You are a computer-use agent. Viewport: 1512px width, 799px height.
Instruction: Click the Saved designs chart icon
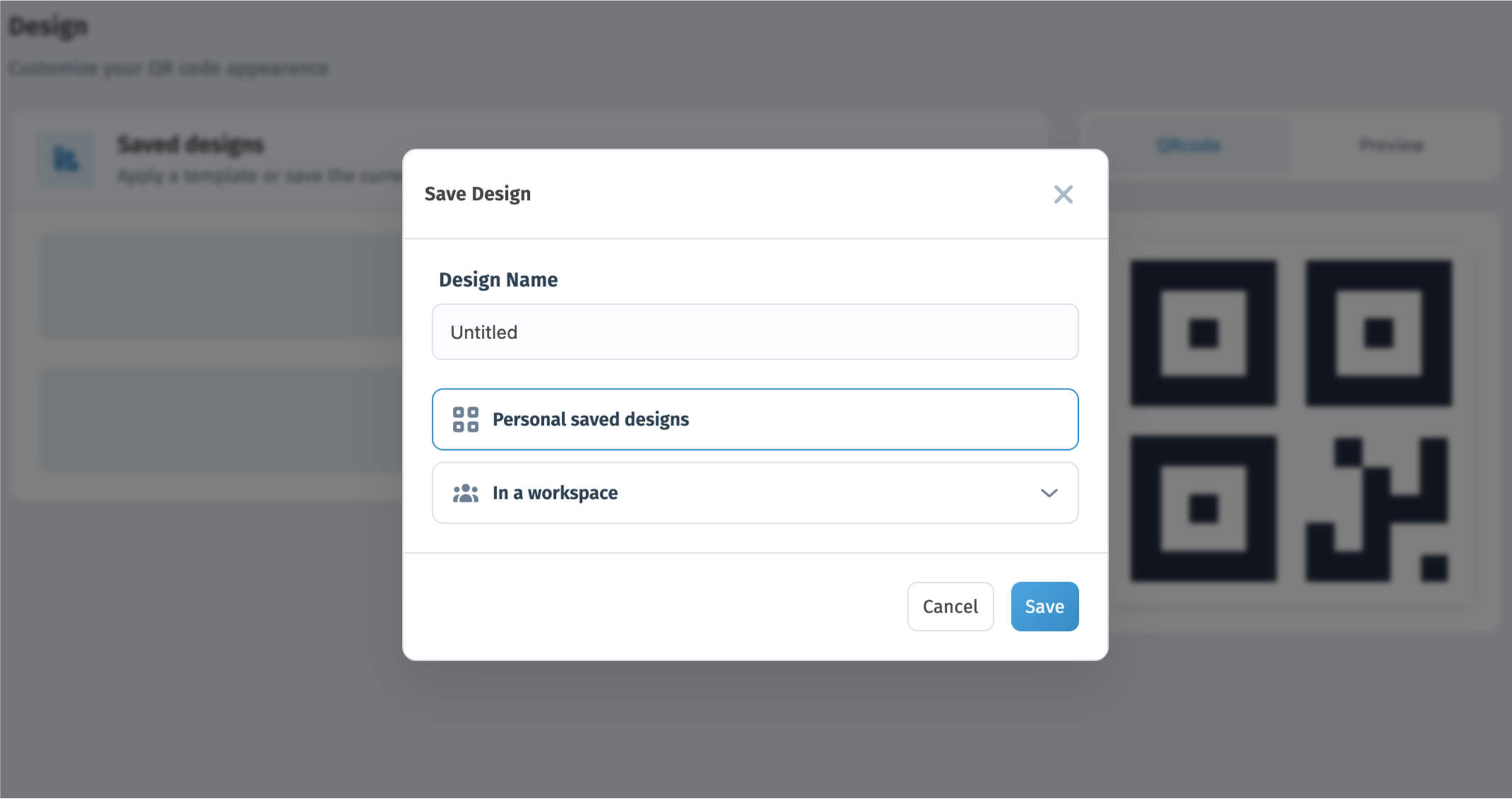click(x=66, y=160)
